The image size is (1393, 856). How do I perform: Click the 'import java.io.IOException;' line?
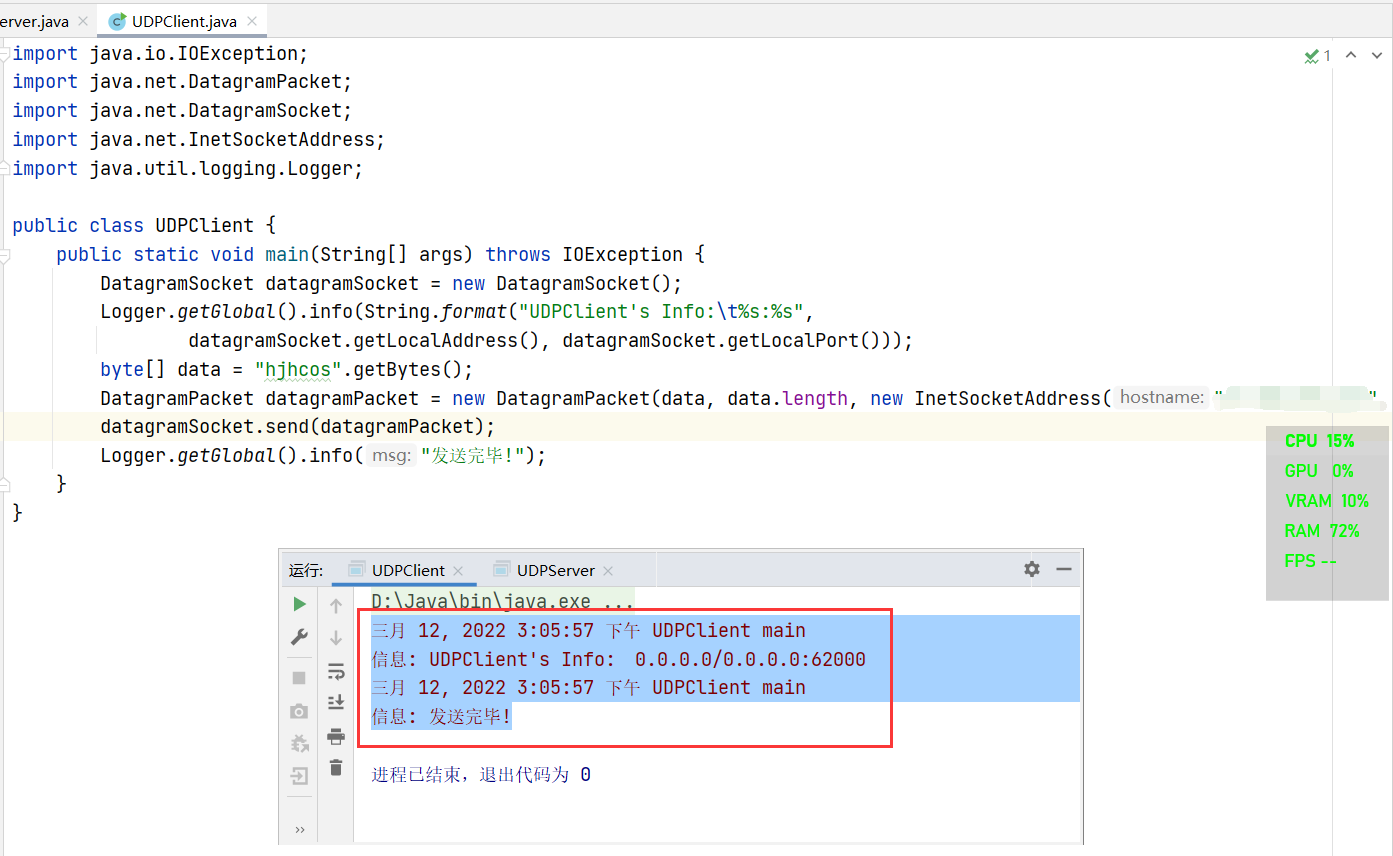coord(161,54)
